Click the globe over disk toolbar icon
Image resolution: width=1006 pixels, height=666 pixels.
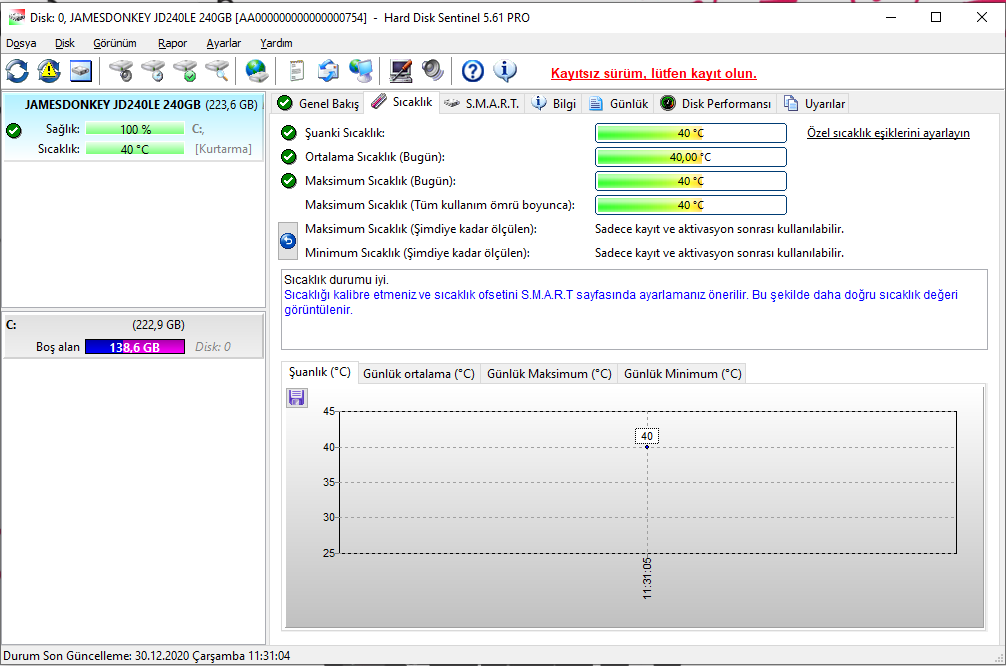[x=257, y=71]
